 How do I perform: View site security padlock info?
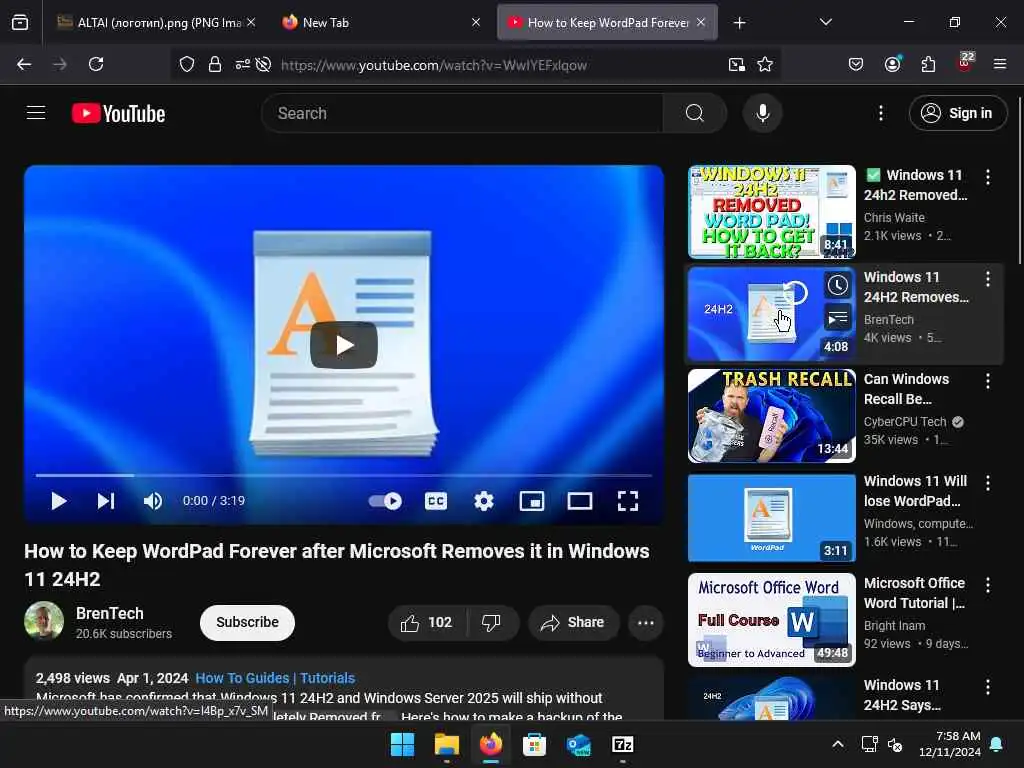[215, 64]
